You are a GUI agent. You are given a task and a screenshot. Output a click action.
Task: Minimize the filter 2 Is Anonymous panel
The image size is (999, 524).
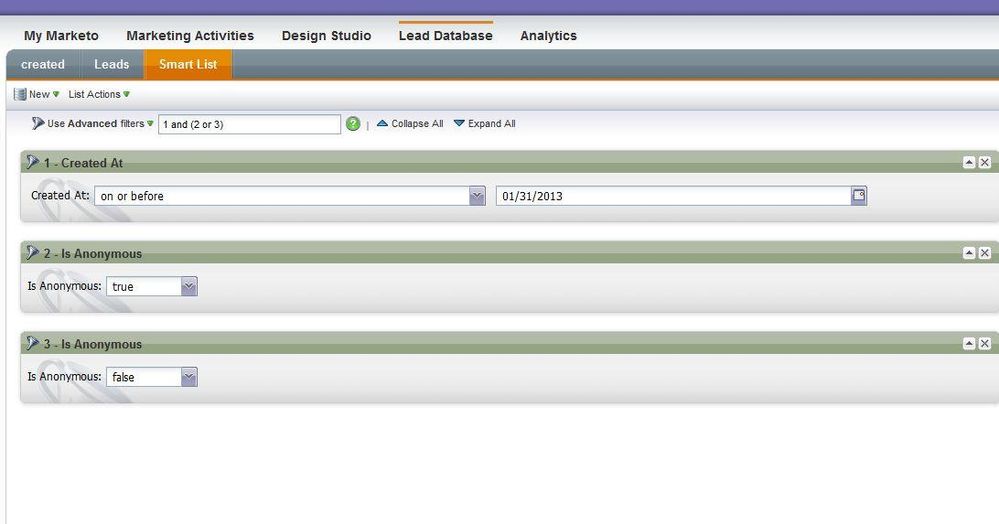pyautogui.click(x=969, y=254)
